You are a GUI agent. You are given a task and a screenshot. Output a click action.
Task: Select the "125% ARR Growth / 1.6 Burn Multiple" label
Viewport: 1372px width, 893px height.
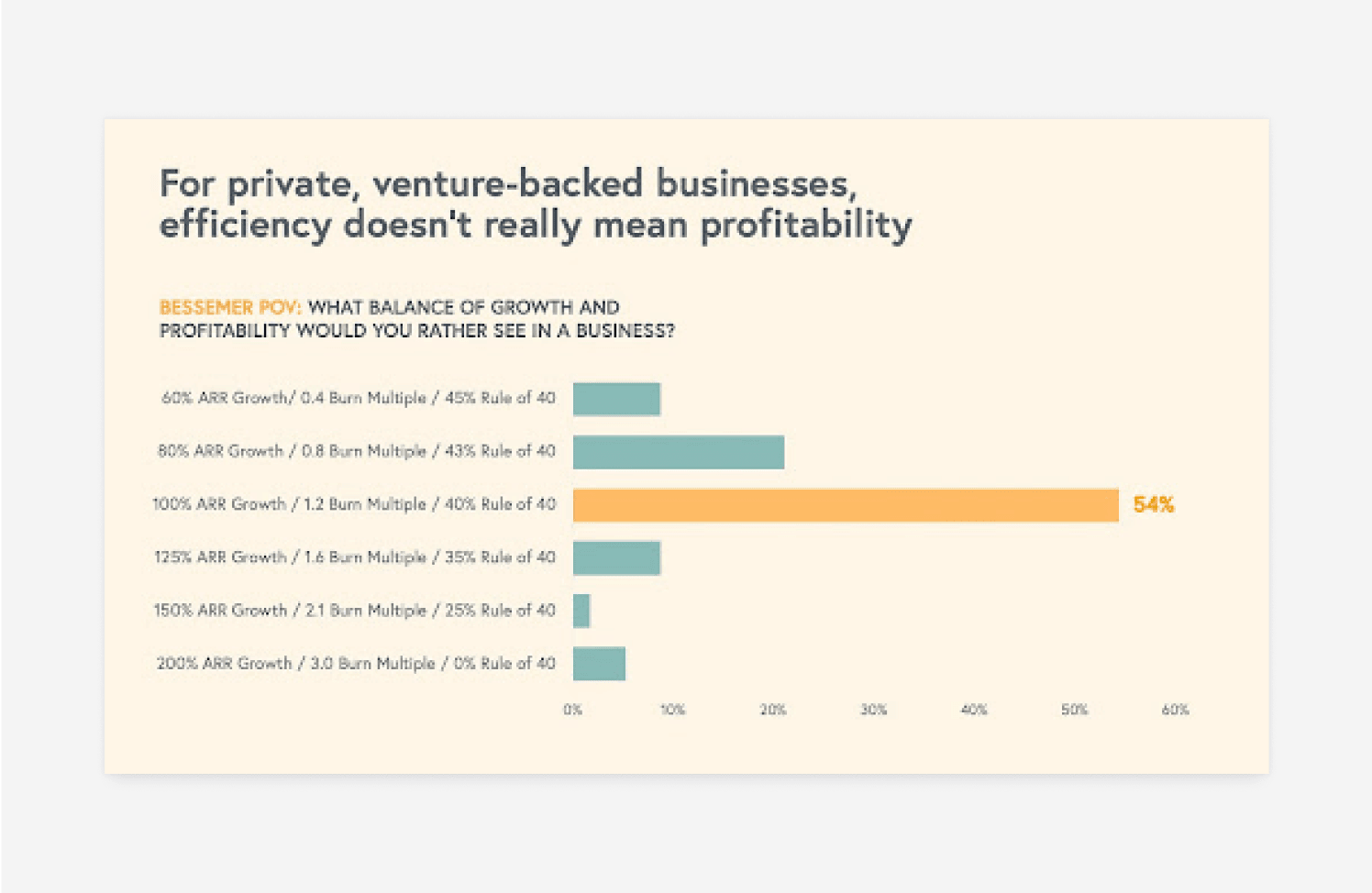354,557
